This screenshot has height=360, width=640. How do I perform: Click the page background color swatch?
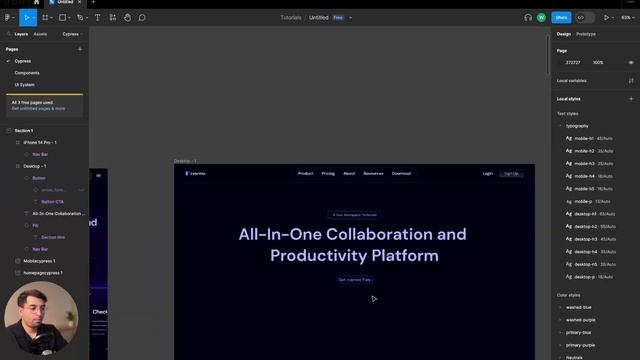click(x=561, y=62)
